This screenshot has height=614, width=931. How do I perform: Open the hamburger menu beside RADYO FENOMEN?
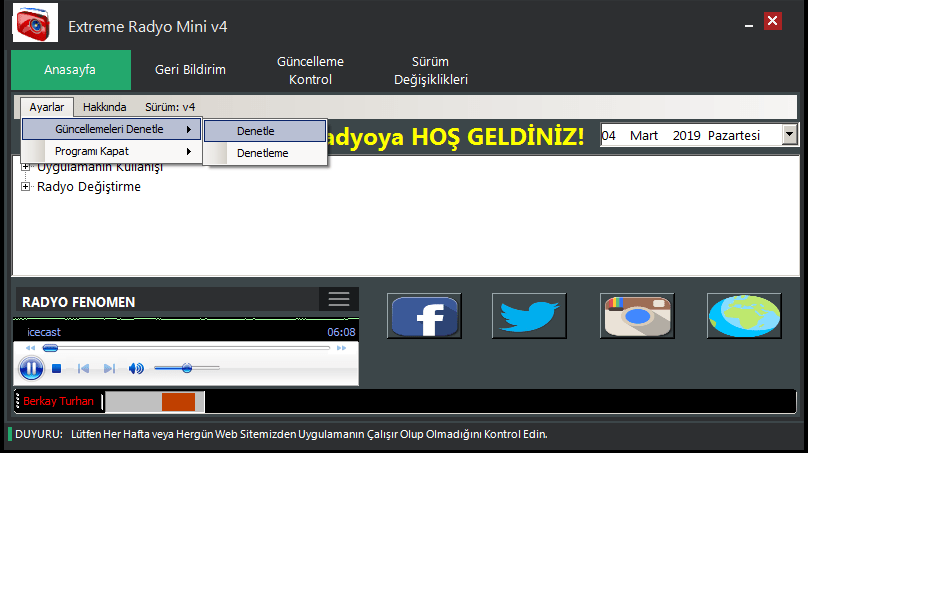pos(339,299)
